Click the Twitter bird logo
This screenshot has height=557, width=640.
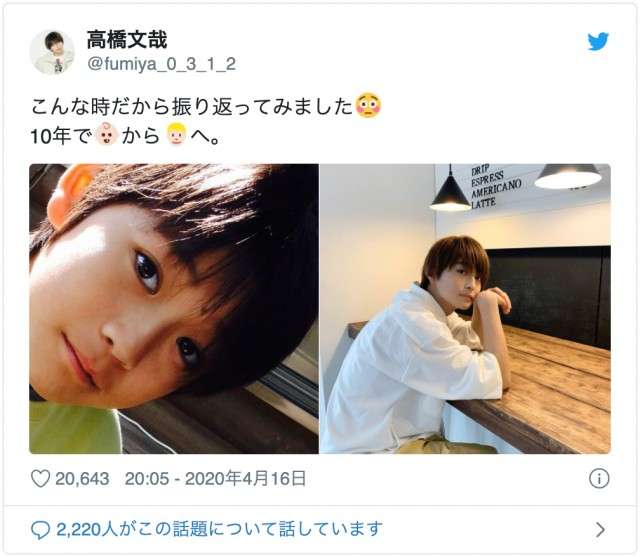[x=598, y=41]
